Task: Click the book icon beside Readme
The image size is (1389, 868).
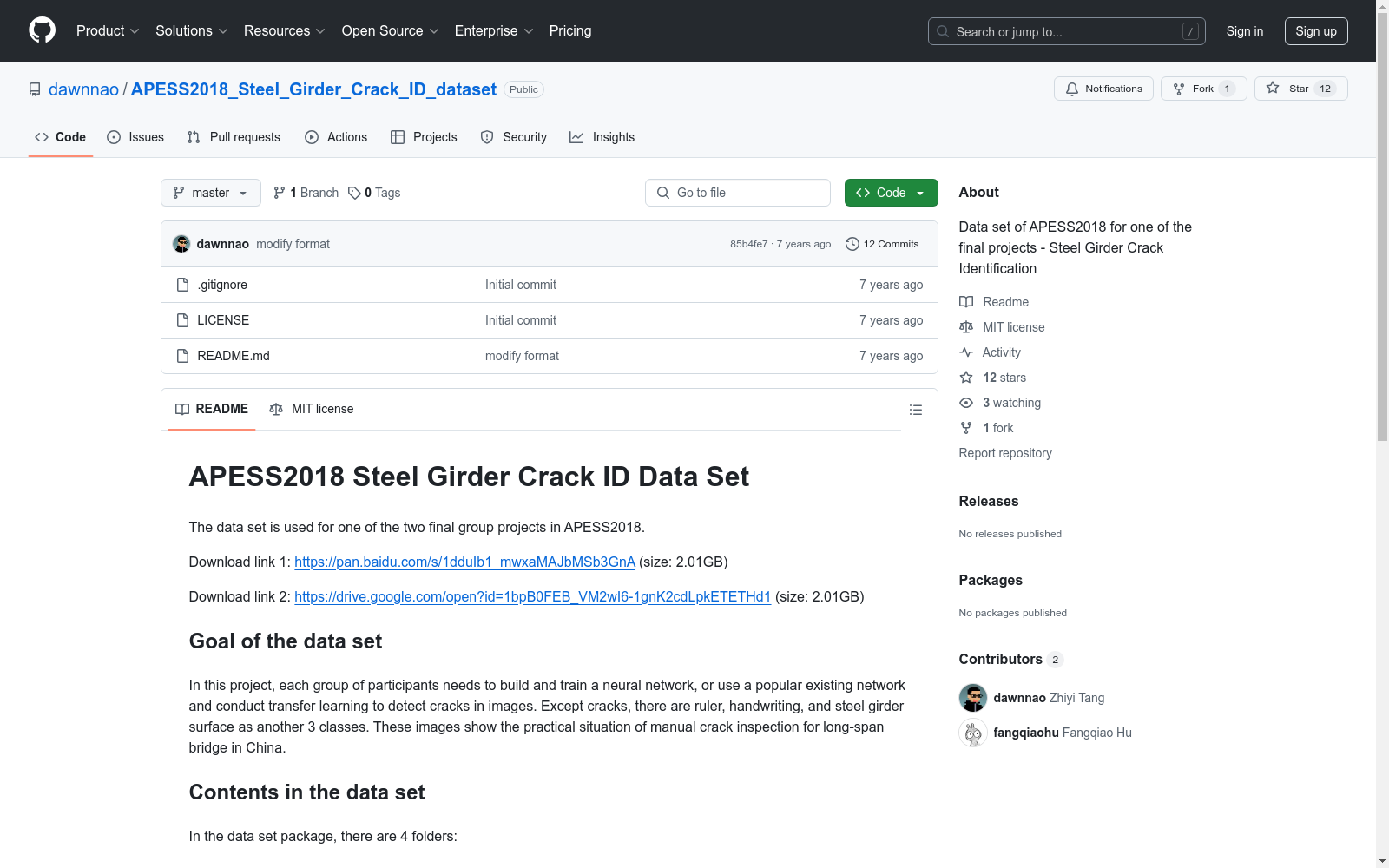Action: [x=966, y=302]
